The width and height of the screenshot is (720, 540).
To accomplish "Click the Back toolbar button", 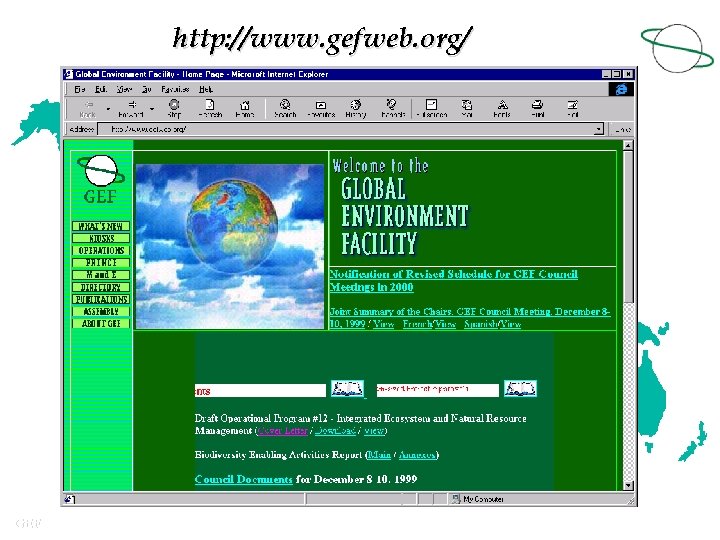I will pyautogui.click(x=88, y=109).
